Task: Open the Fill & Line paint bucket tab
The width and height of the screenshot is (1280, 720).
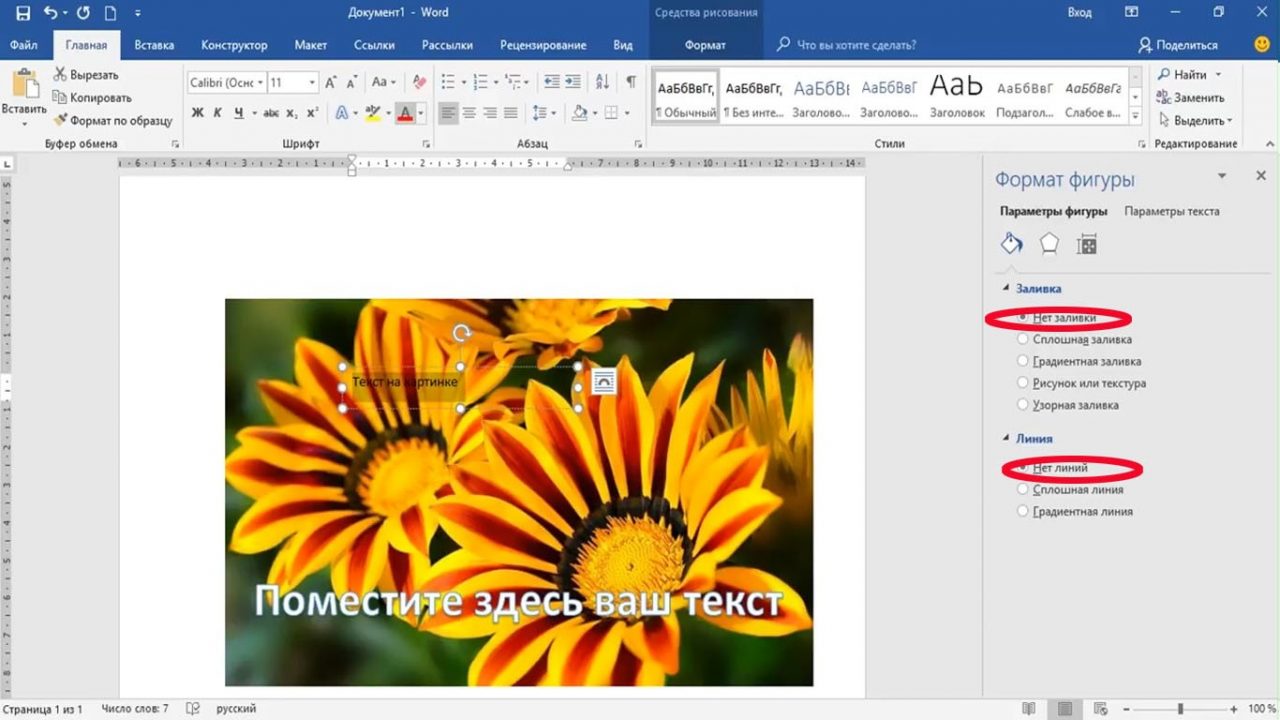Action: click(x=1012, y=244)
